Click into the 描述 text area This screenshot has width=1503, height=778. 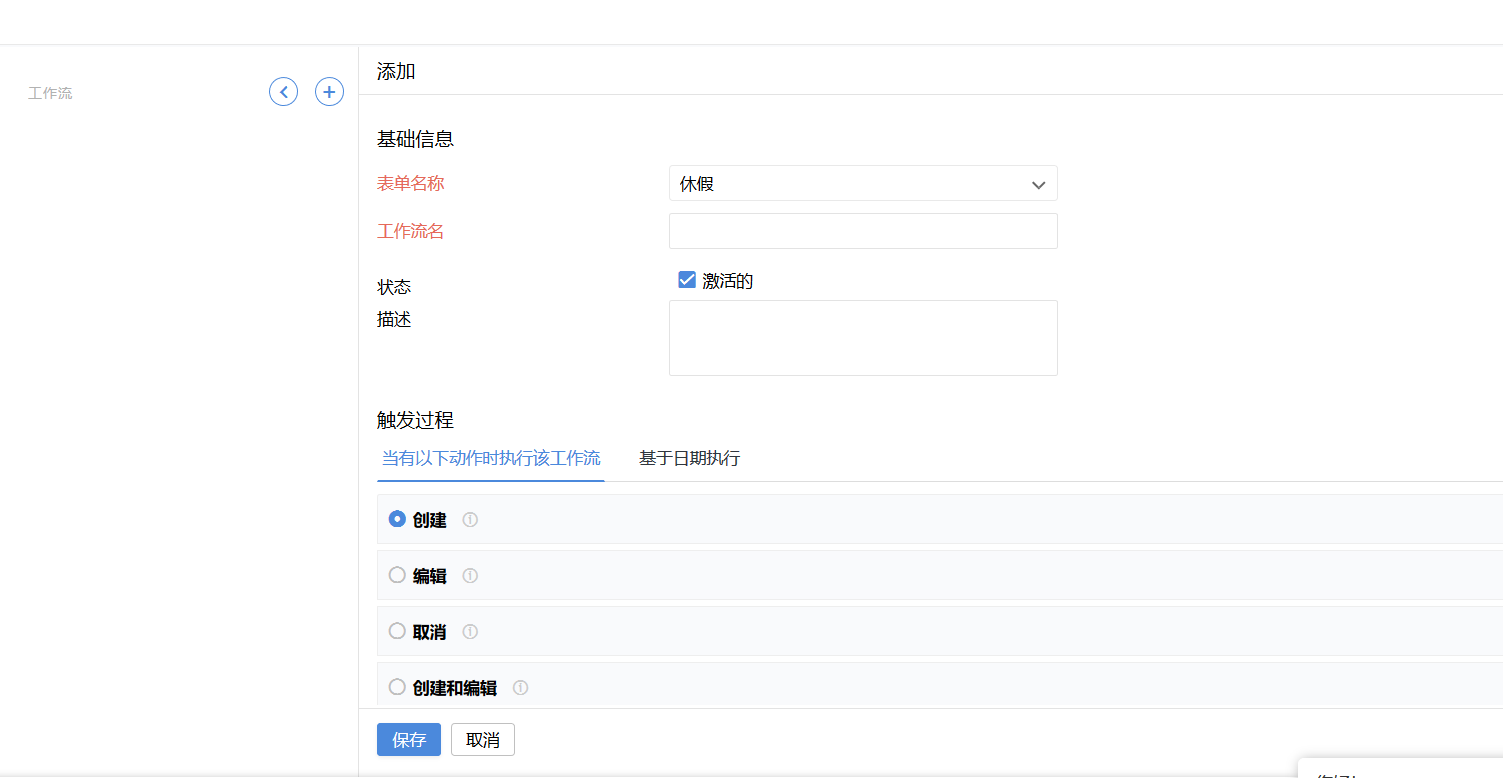coord(862,338)
